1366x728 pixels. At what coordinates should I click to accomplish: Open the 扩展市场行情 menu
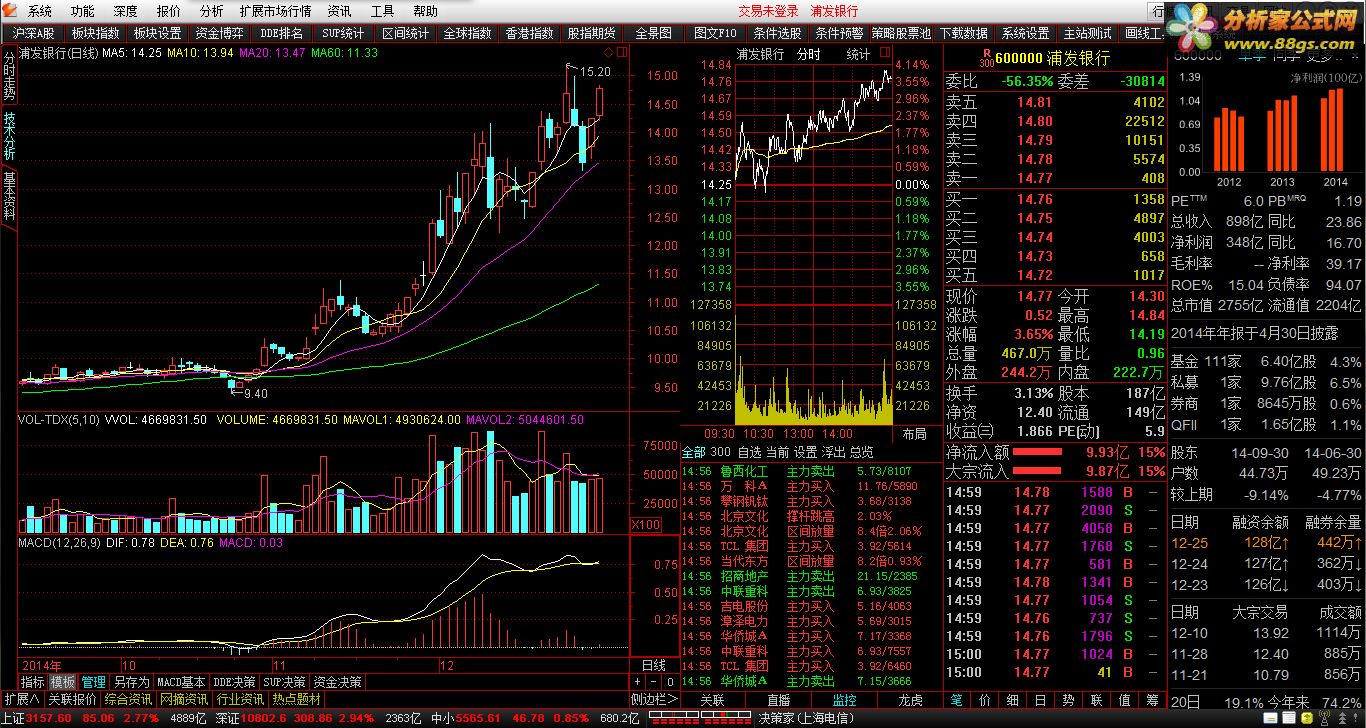point(275,11)
